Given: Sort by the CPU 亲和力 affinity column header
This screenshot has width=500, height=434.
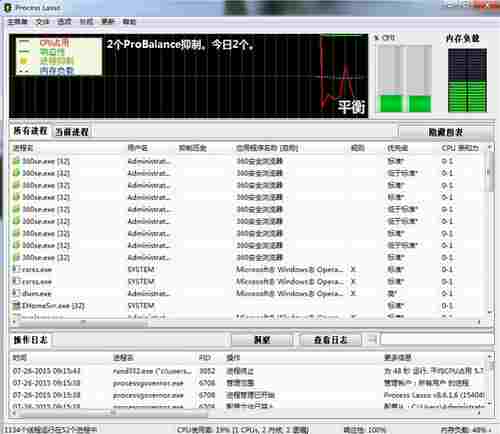Looking at the screenshot, I should [x=460, y=148].
